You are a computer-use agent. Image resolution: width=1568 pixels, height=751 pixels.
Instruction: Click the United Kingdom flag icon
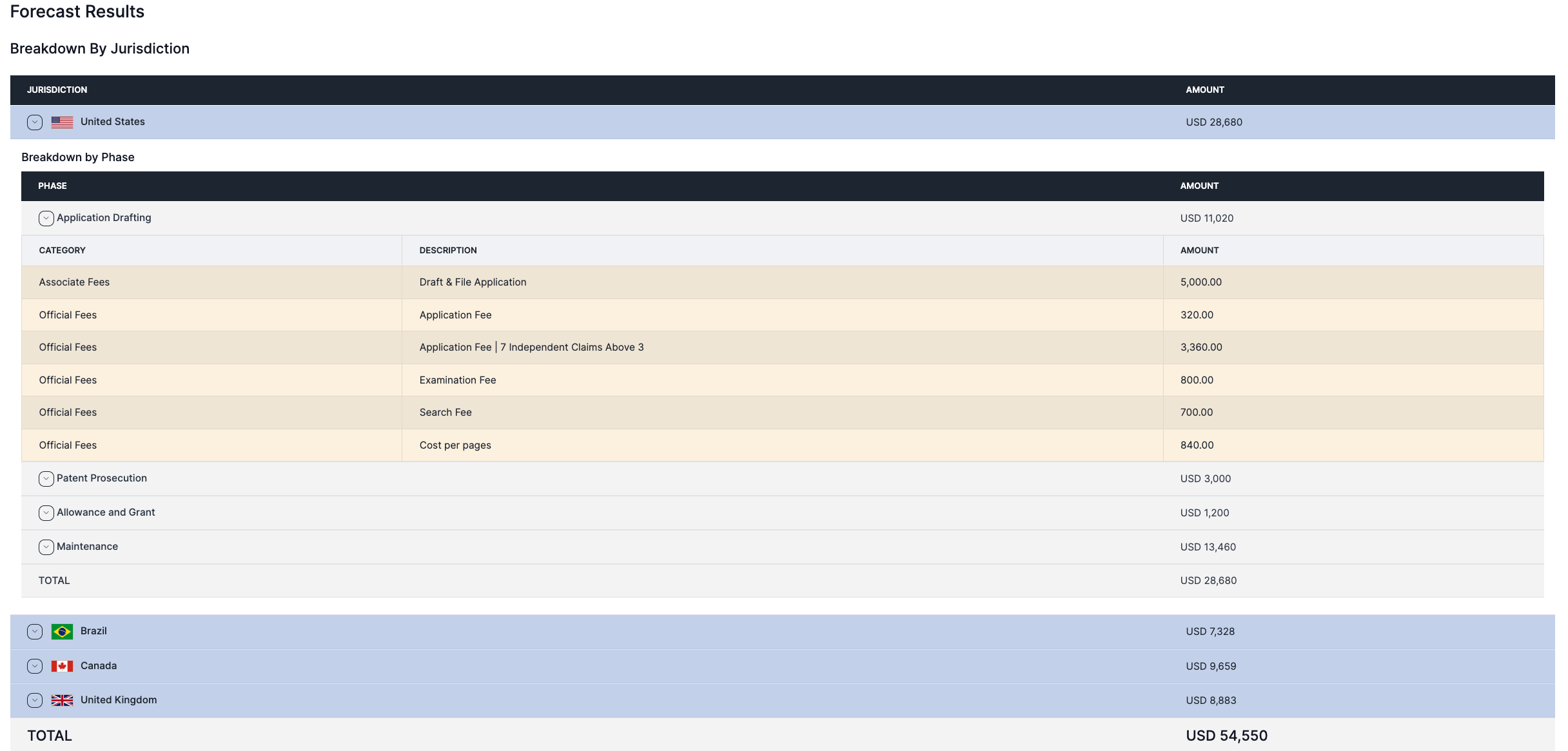point(62,701)
